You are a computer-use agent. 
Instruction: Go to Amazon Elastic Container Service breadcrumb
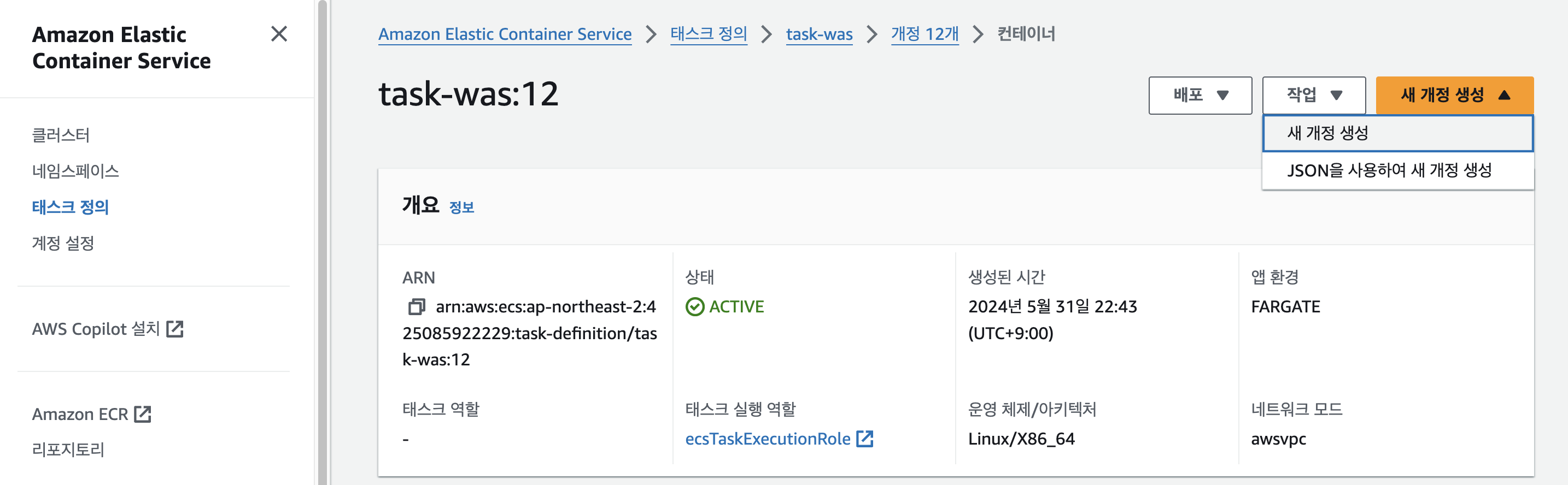coord(505,34)
